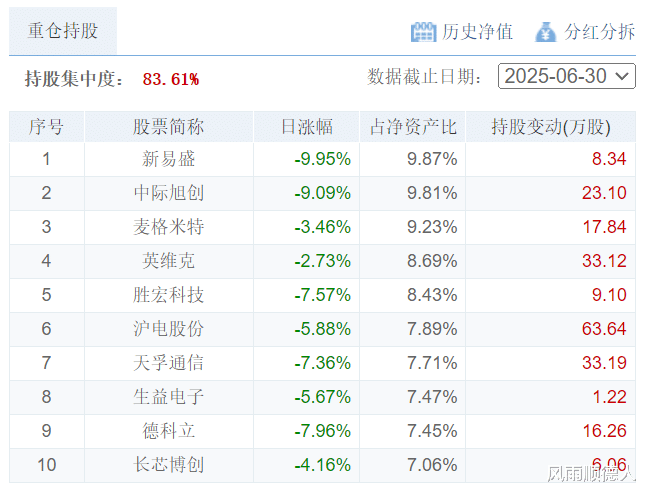Click the 7.71% net asset ratio
Viewport: 646px width, 495px height.
click(x=432, y=363)
